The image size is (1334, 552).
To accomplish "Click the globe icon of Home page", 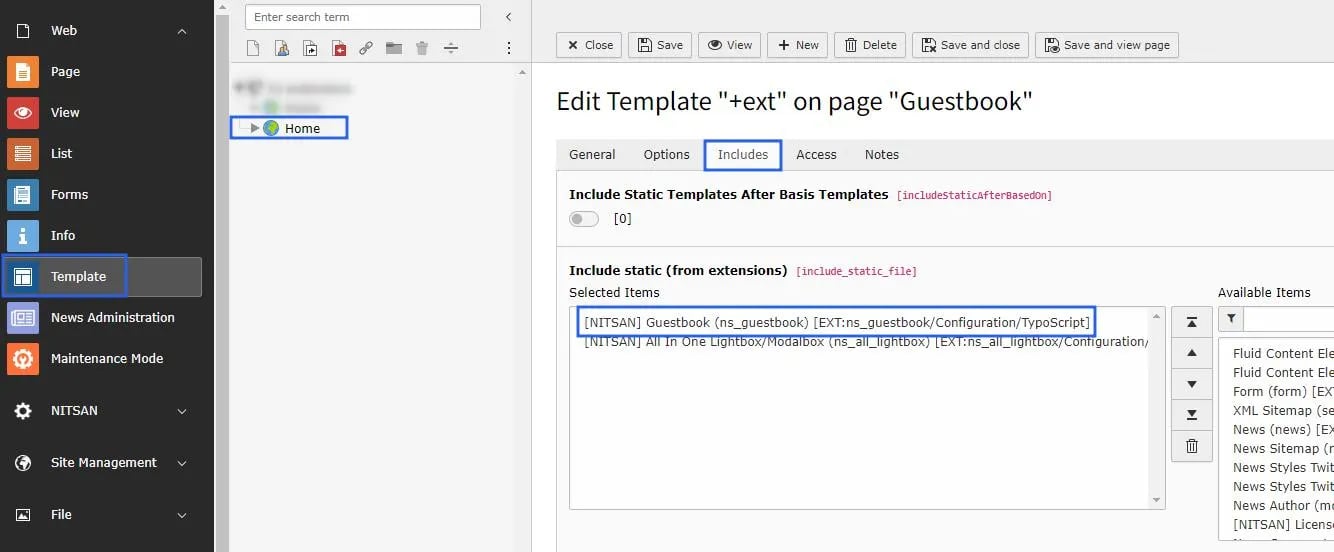I will pos(271,128).
